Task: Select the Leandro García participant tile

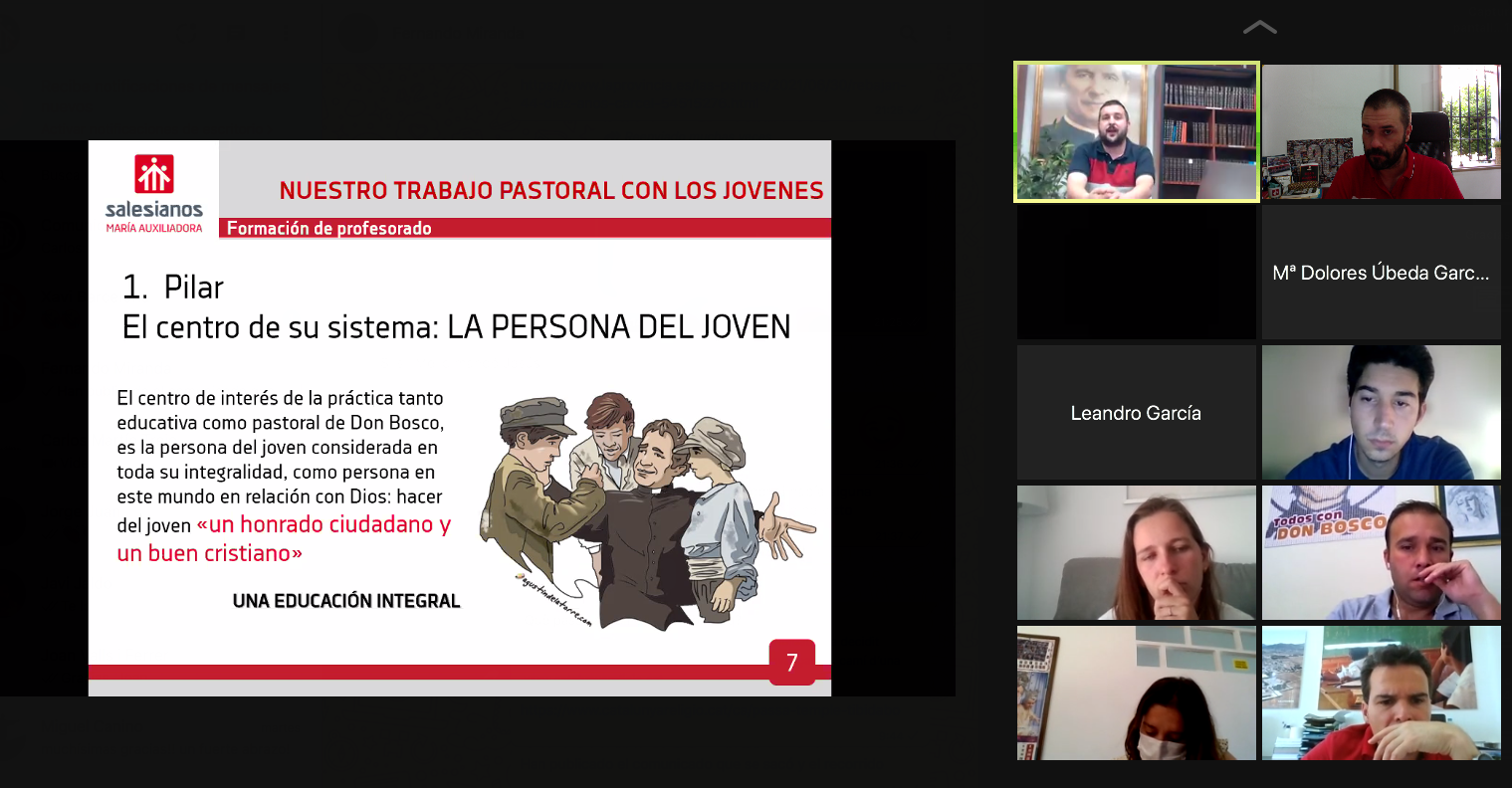Action: (1136, 413)
